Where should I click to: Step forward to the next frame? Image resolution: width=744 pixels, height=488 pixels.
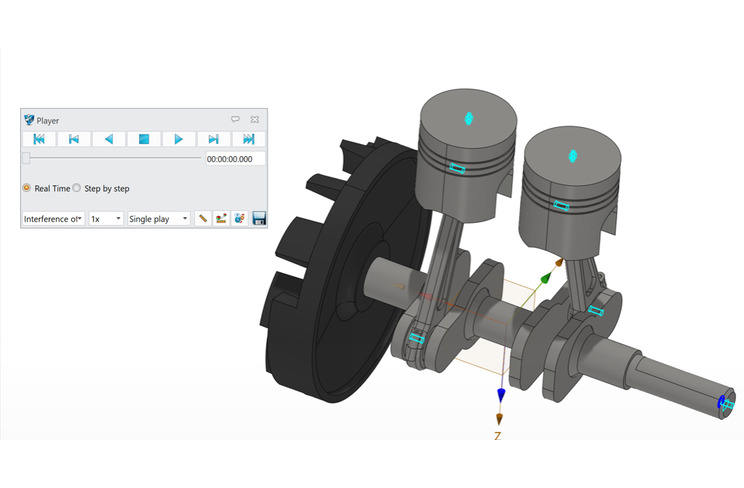click(213, 139)
